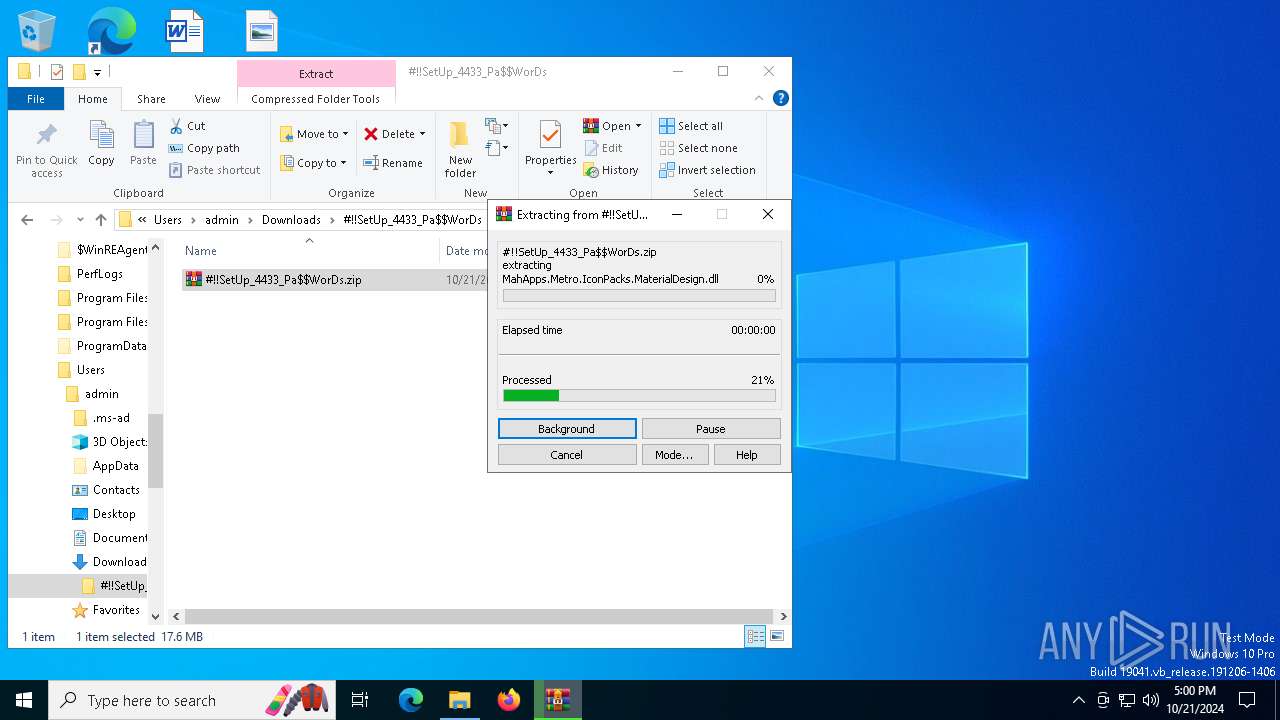Open the Open button dropdown arrow

tap(638, 126)
